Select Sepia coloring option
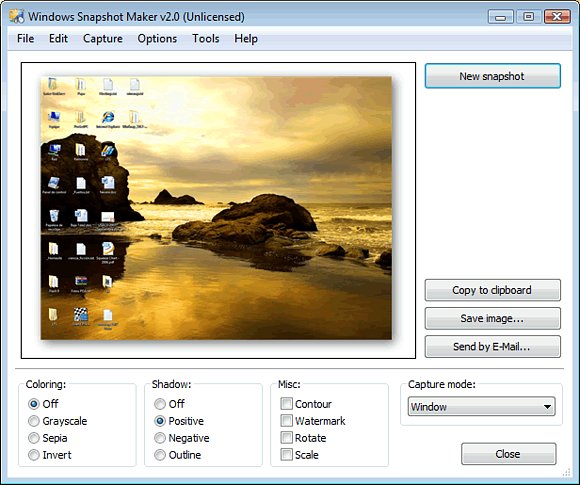The width and height of the screenshot is (580, 485). point(34,438)
